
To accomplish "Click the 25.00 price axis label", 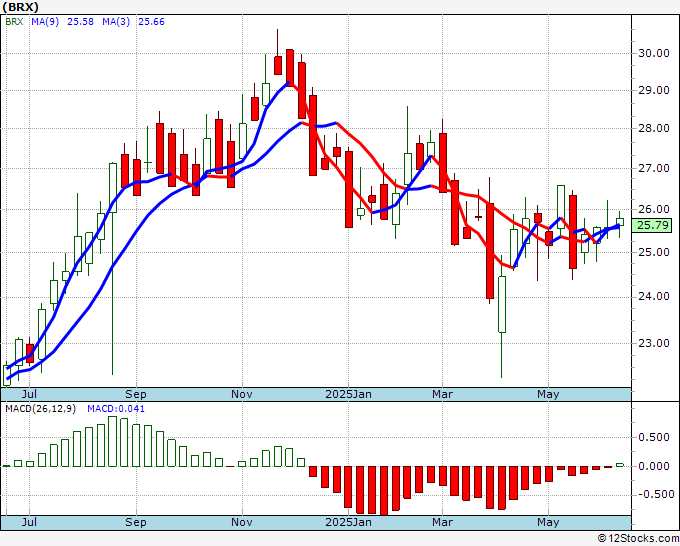I will pyautogui.click(x=654, y=252).
